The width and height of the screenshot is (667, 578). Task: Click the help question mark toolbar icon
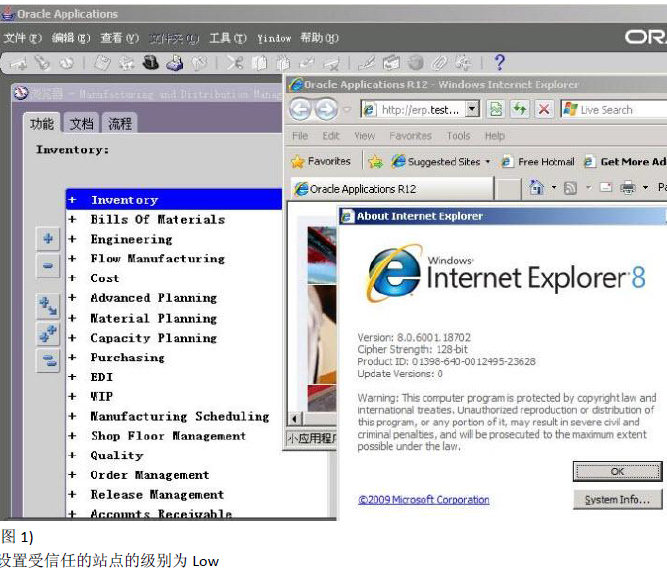pyautogui.click(x=499, y=63)
